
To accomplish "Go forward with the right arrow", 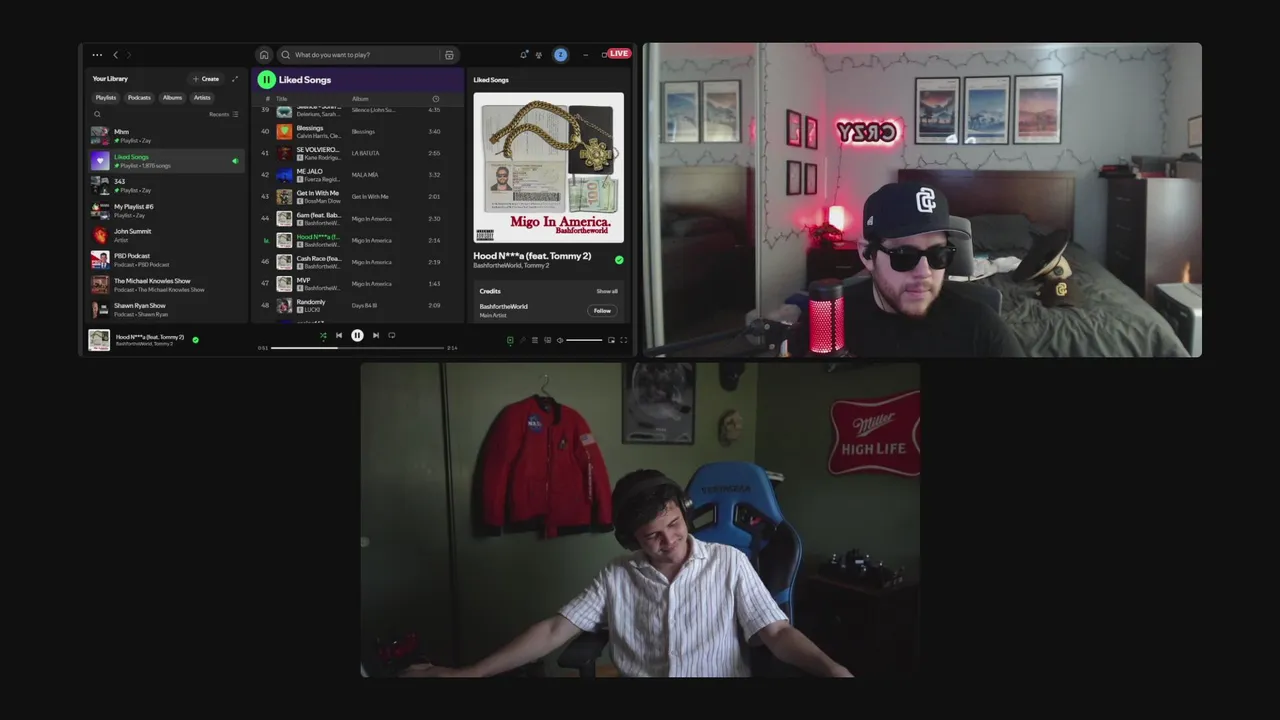I will pyautogui.click(x=129, y=55).
